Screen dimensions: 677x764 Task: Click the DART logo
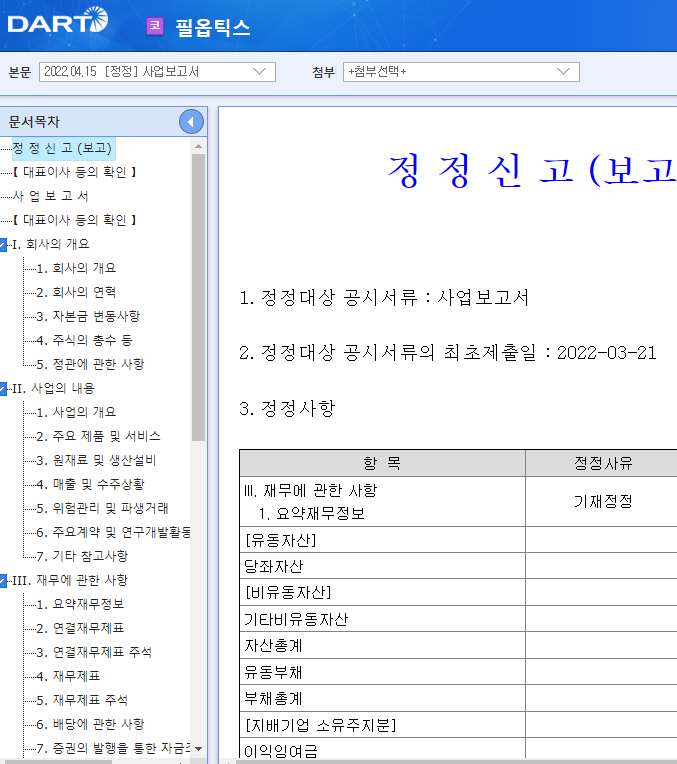[58, 20]
